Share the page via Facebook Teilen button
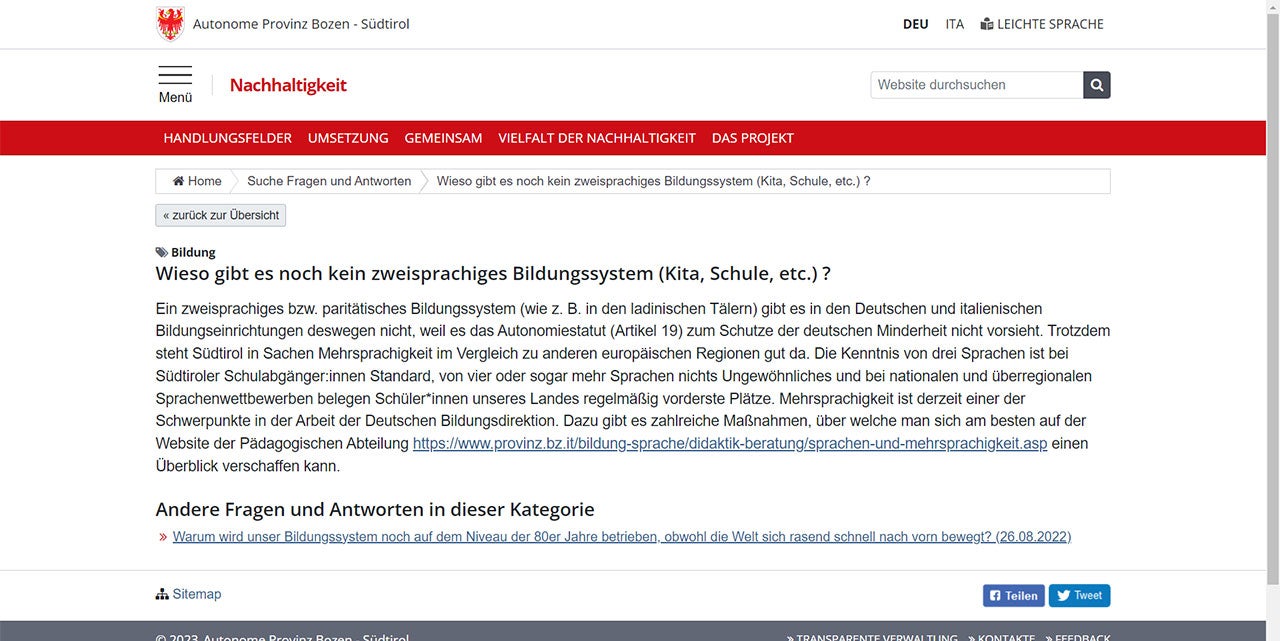Viewport: 1280px width, 641px height. pyautogui.click(x=1013, y=595)
